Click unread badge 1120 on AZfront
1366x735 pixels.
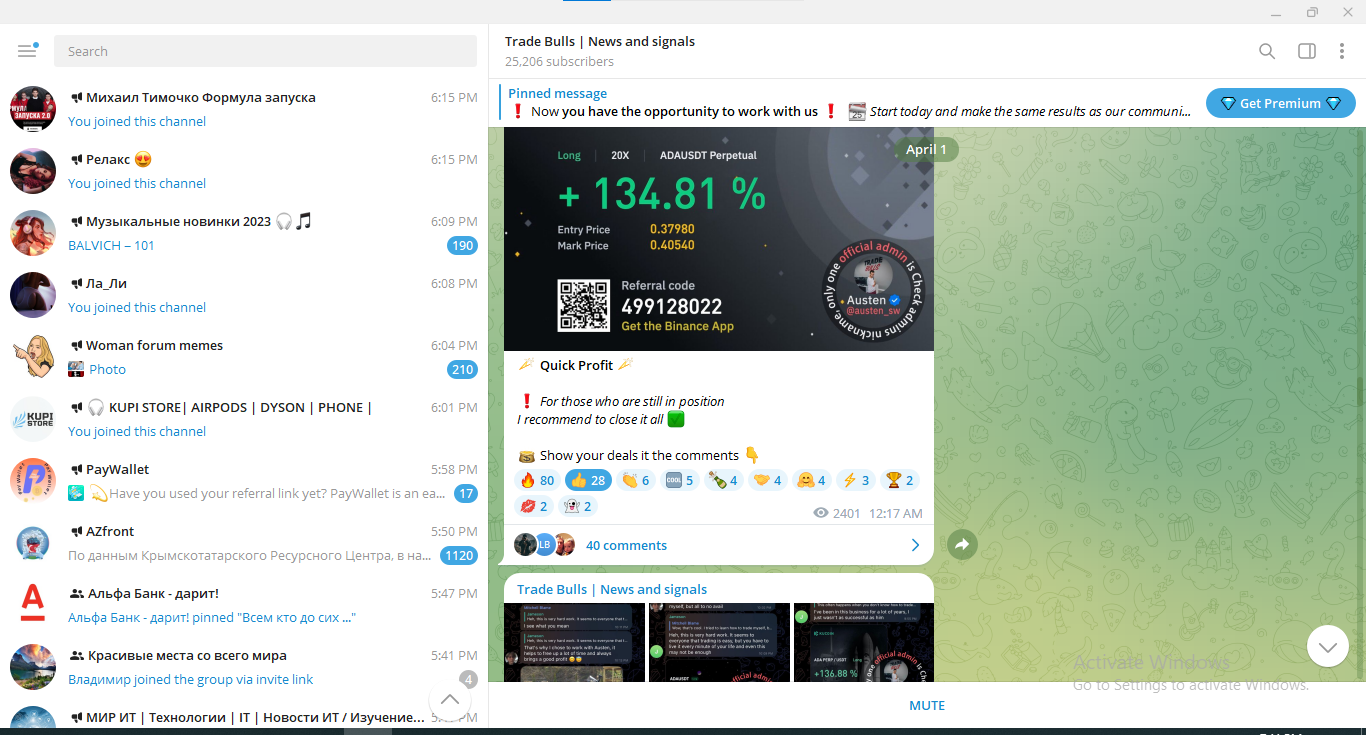coord(459,555)
